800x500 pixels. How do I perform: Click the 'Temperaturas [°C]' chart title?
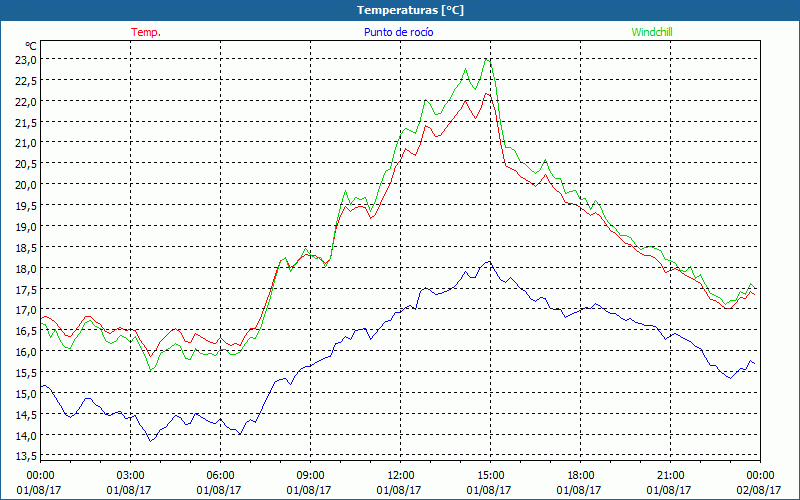(410, 10)
